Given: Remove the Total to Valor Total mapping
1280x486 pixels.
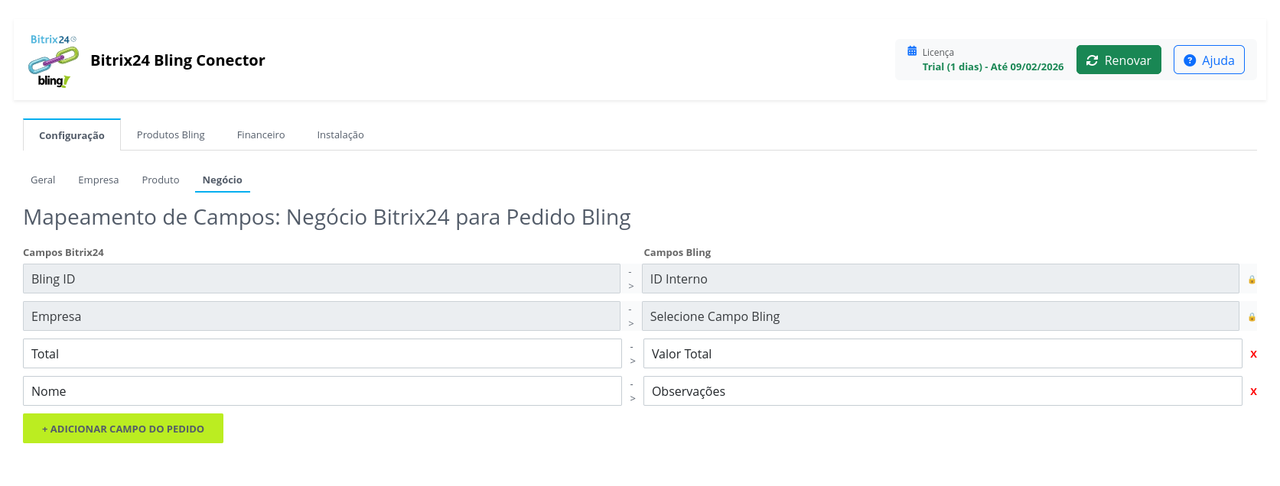Looking at the screenshot, I should click(1253, 354).
